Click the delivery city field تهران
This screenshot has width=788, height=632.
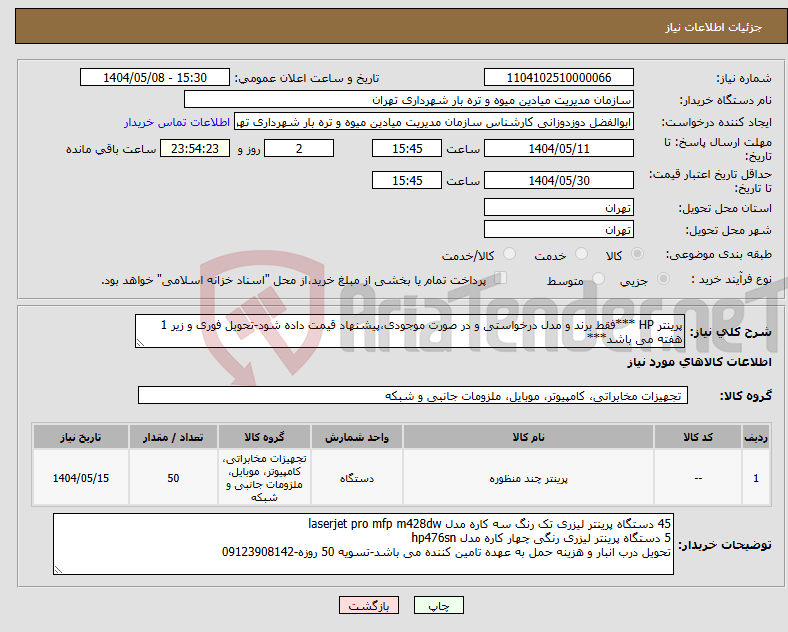(x=558, y=230)
